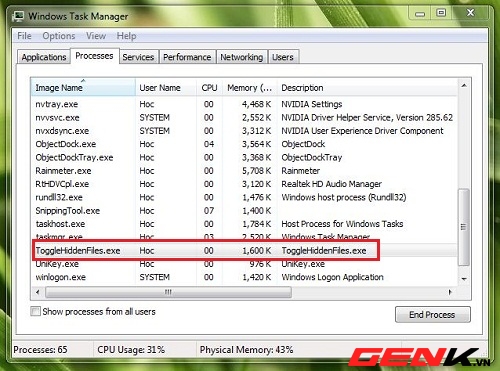Click the vertical scrollbar thumb
This screenshot has width=500, height=371.
[464, 227]
